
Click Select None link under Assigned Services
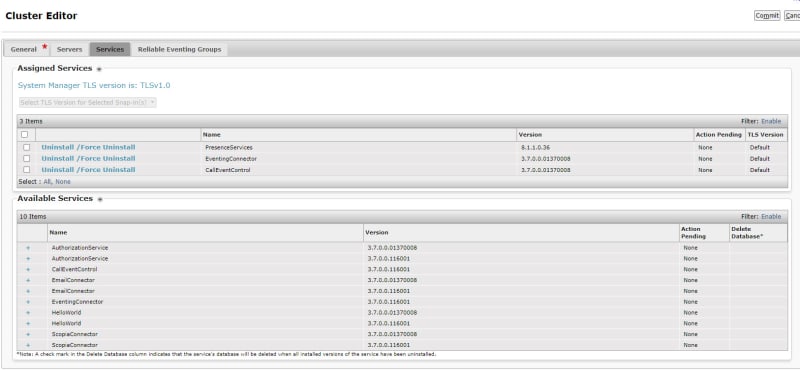click(63, 182)
